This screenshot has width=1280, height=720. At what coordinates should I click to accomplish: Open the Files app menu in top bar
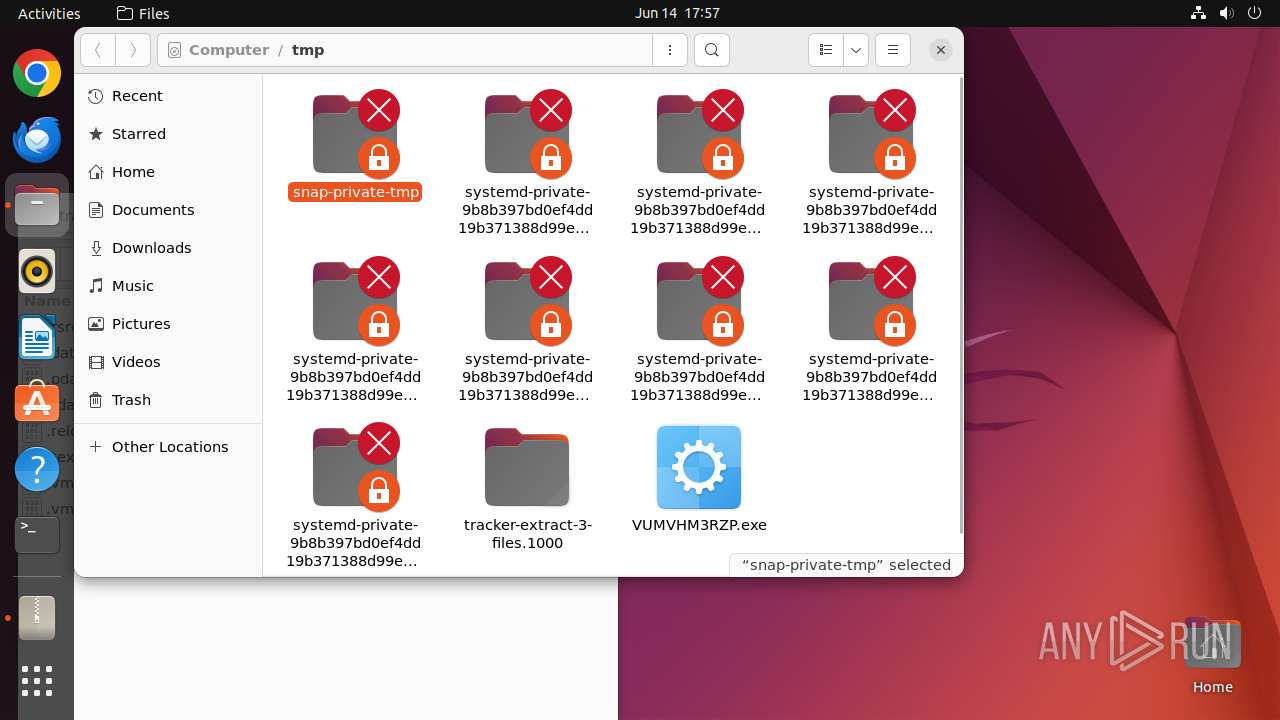[143, 13]
